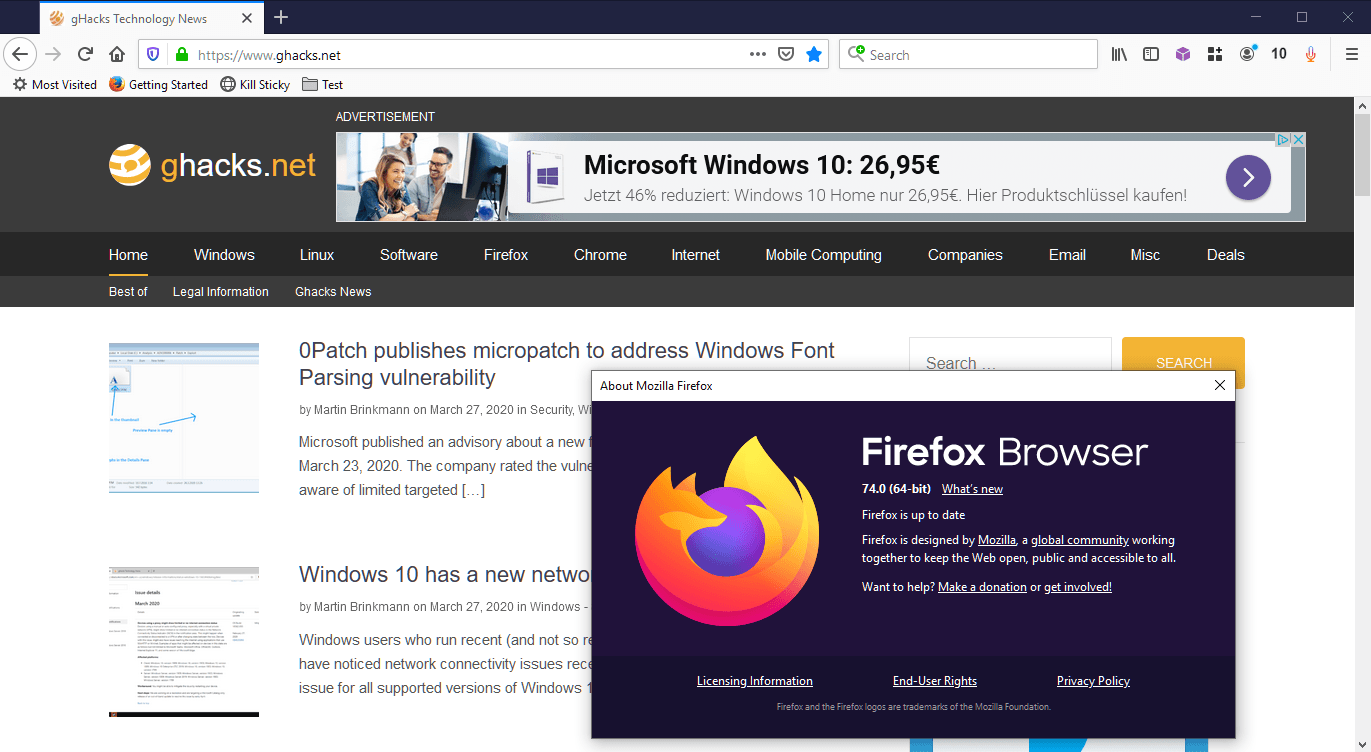Viewport: 1371px width, 752px height.
Task: Toggle the blue bookmark star
Action: click(x=814, y=54)
